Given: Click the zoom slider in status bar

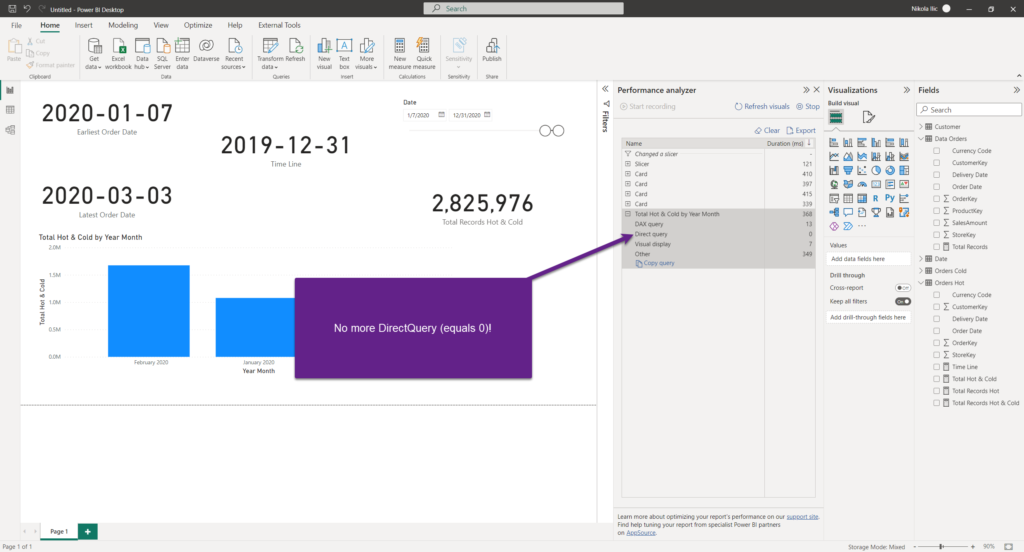Looking at the screenshot, I should click(941, 546).
